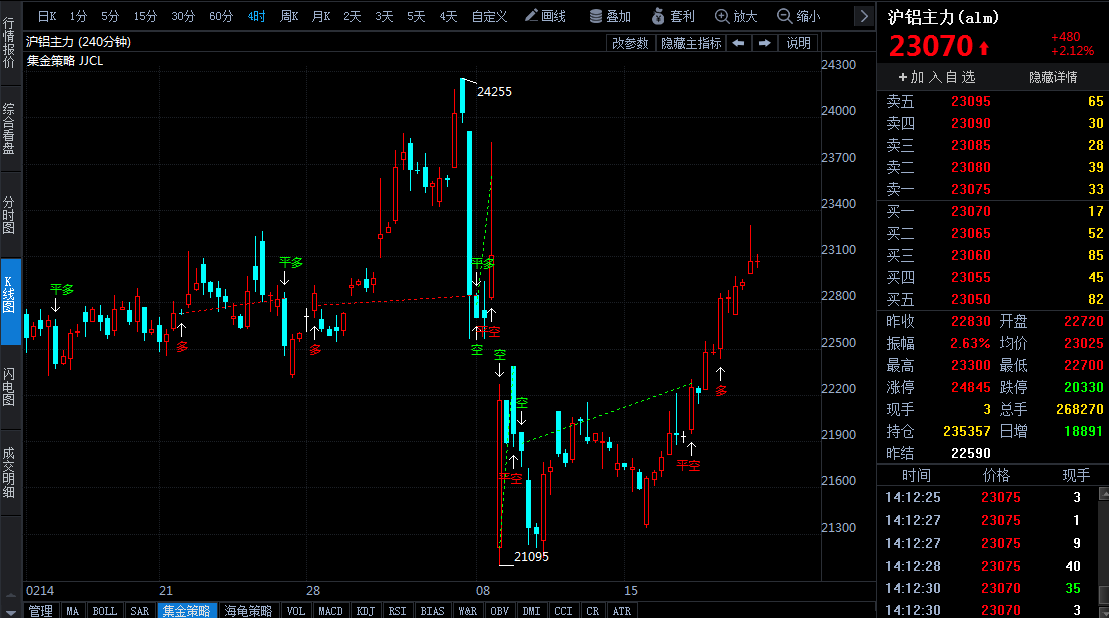Switch to 5天 period

pos(416,16)
